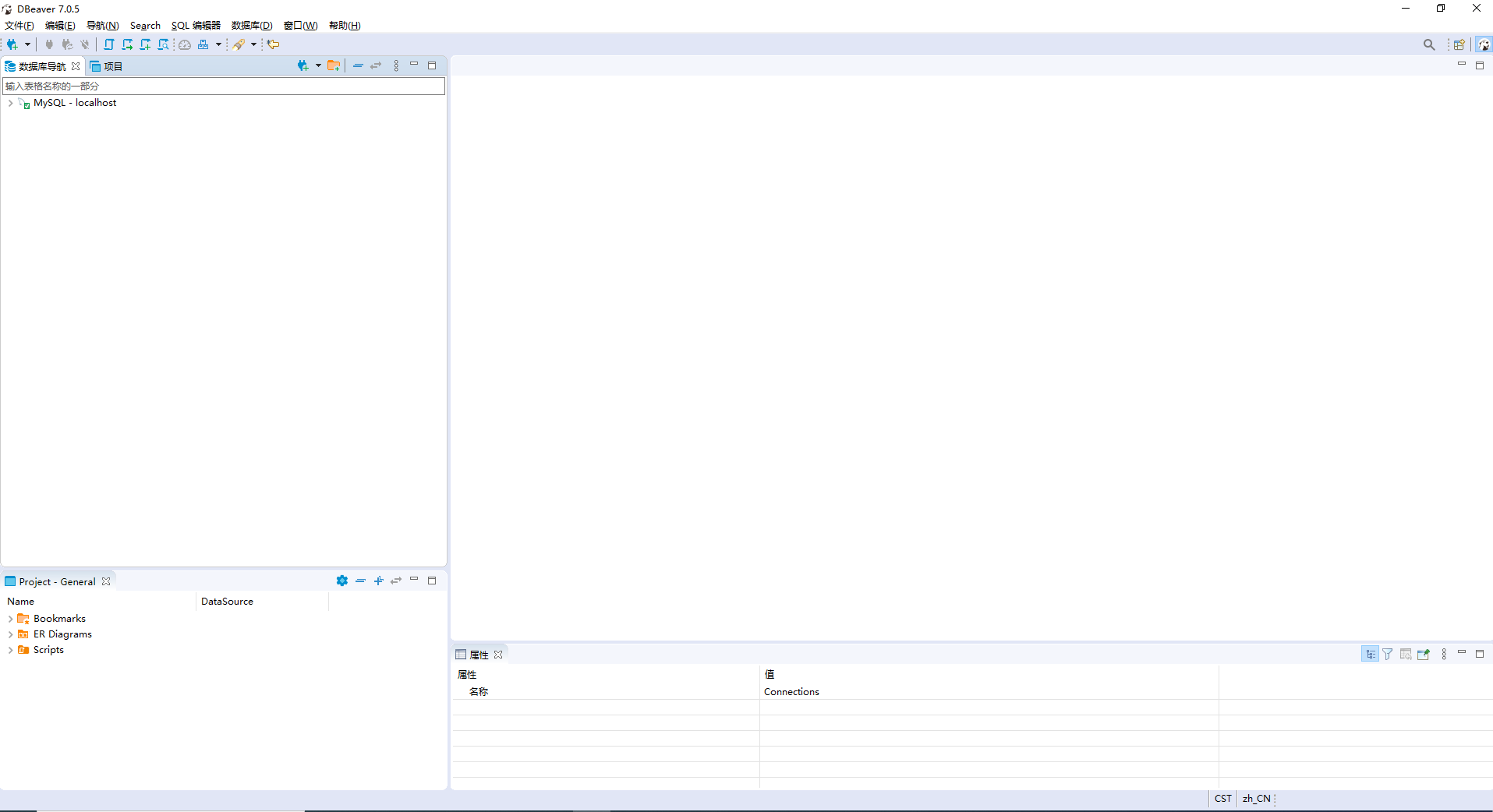Open dropdown beside navigator new connection icon

coord(318,66)
